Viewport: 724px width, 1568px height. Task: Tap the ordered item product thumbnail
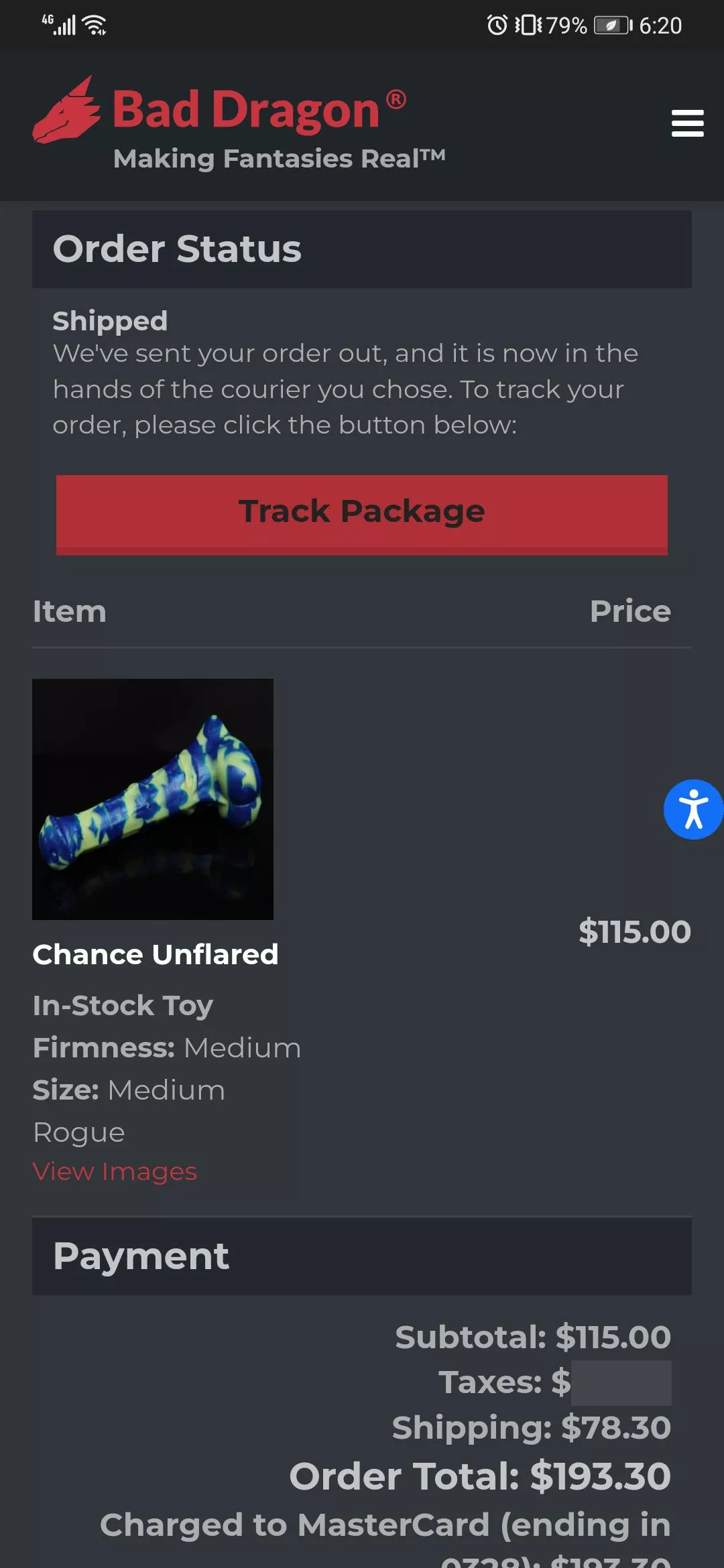[x=153, y=799]
